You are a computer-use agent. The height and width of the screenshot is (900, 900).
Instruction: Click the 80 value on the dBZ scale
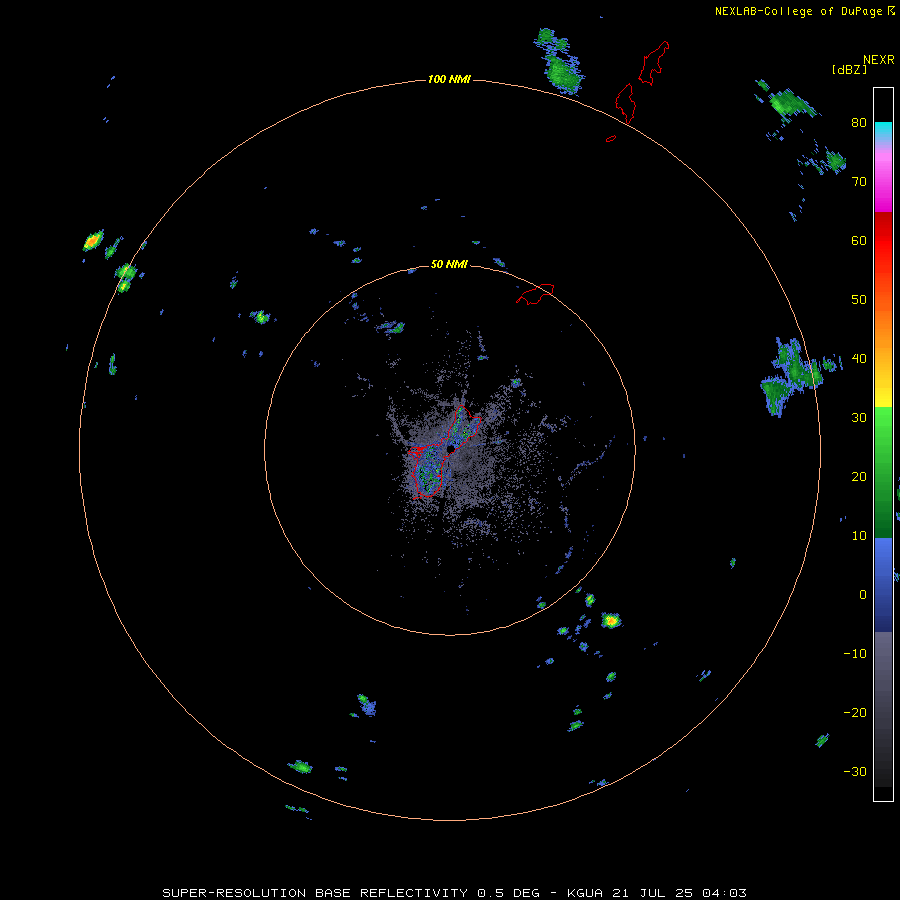coord(859,123)
